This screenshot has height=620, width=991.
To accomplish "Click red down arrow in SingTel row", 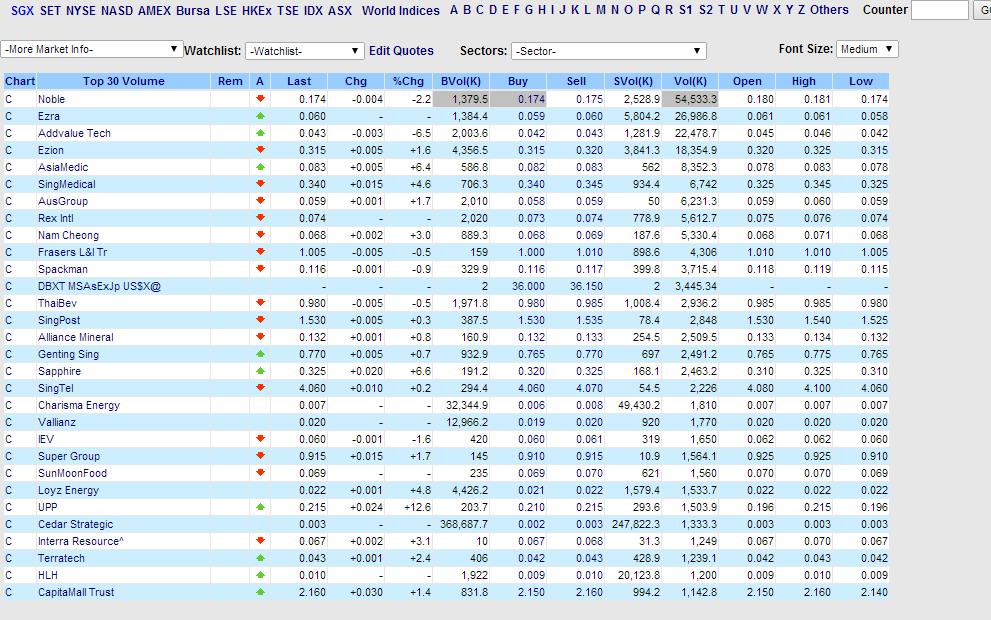I will click(260, 387).
